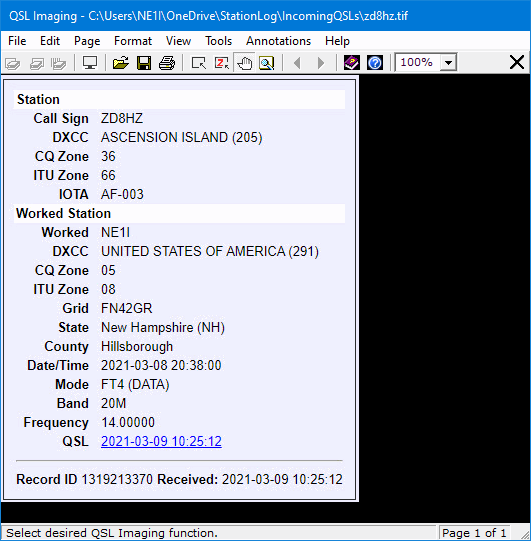Click the grid value FN42GR

tap(127, 308)
